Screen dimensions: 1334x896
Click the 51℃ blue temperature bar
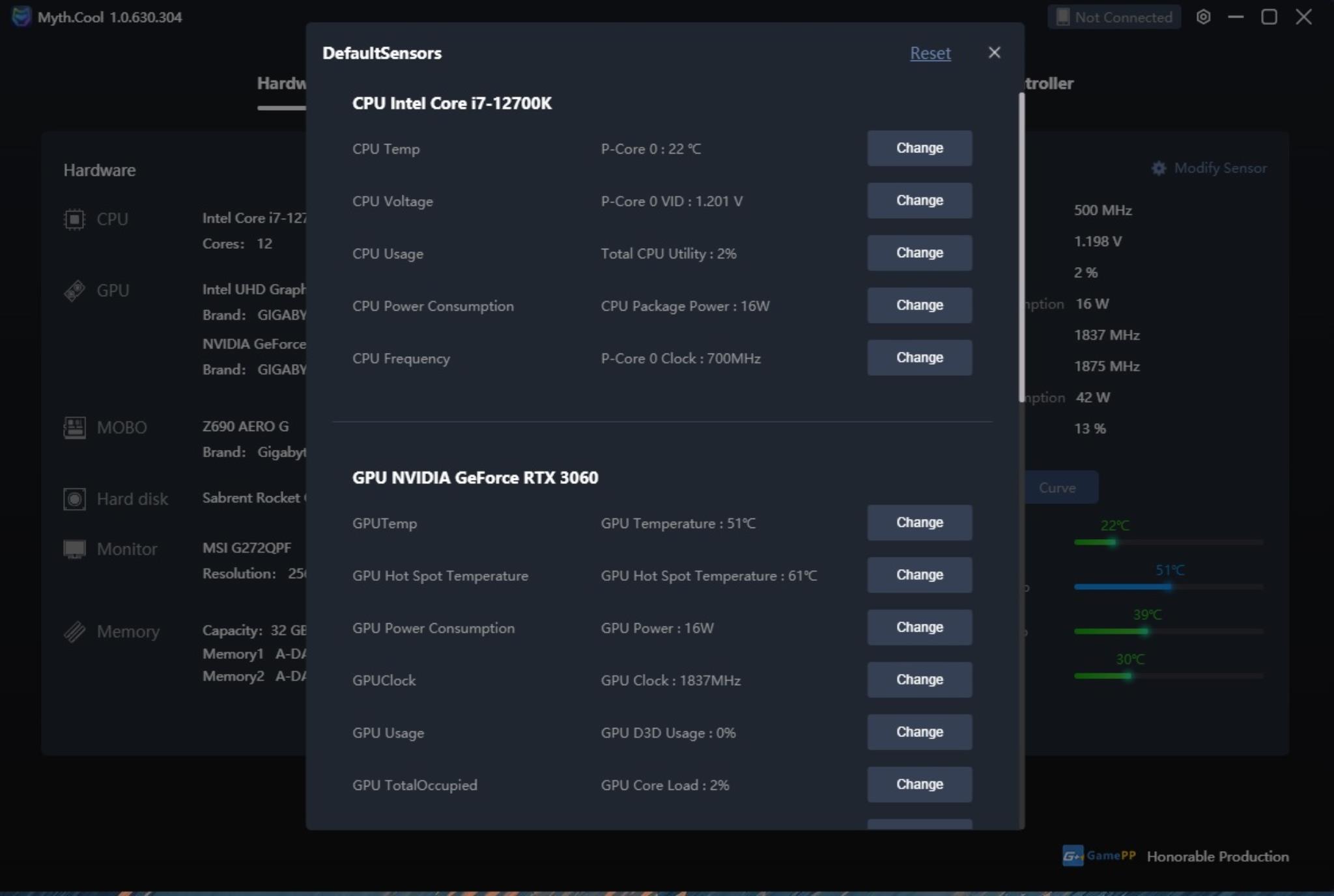coord(1169,587)
